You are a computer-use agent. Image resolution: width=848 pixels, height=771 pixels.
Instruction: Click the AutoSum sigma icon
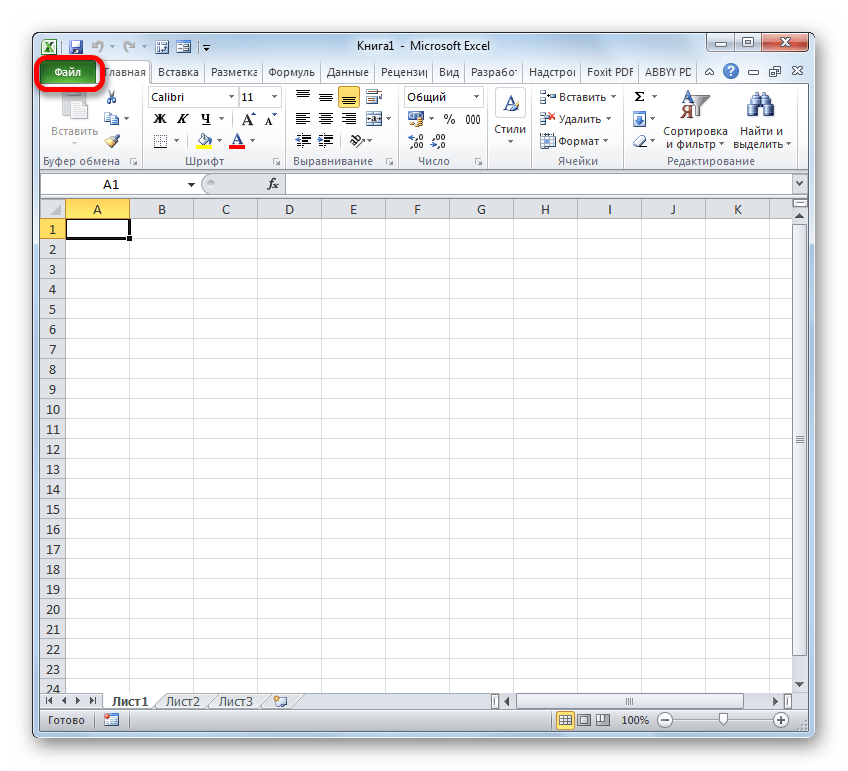tap(639, 97)
